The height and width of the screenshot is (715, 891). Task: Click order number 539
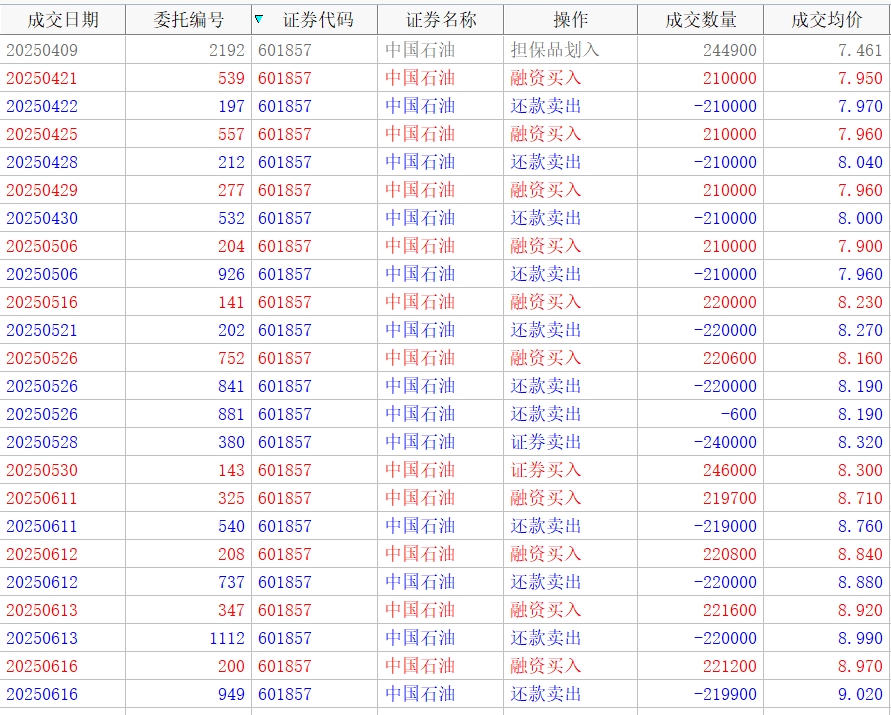click(231, 78)
